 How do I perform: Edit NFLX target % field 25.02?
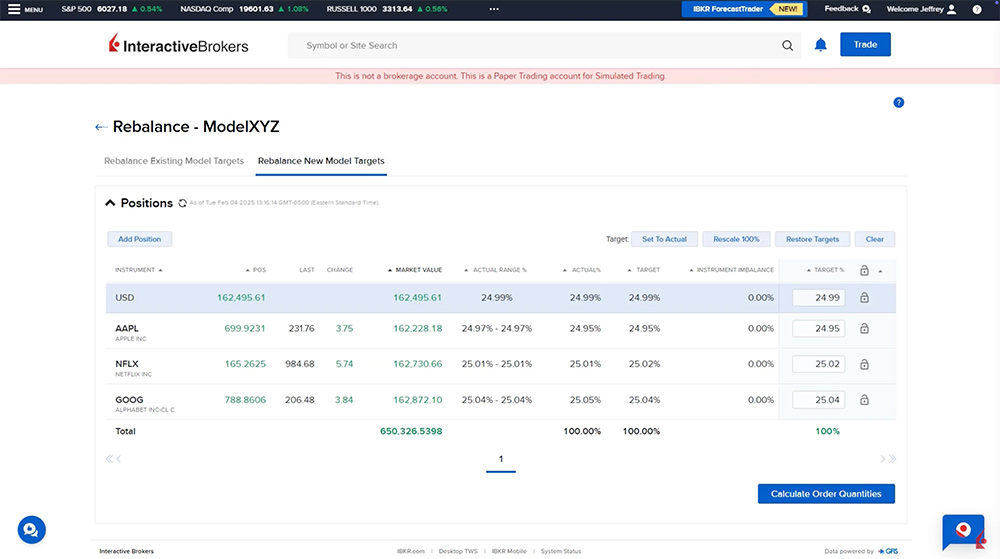point(819,364)
